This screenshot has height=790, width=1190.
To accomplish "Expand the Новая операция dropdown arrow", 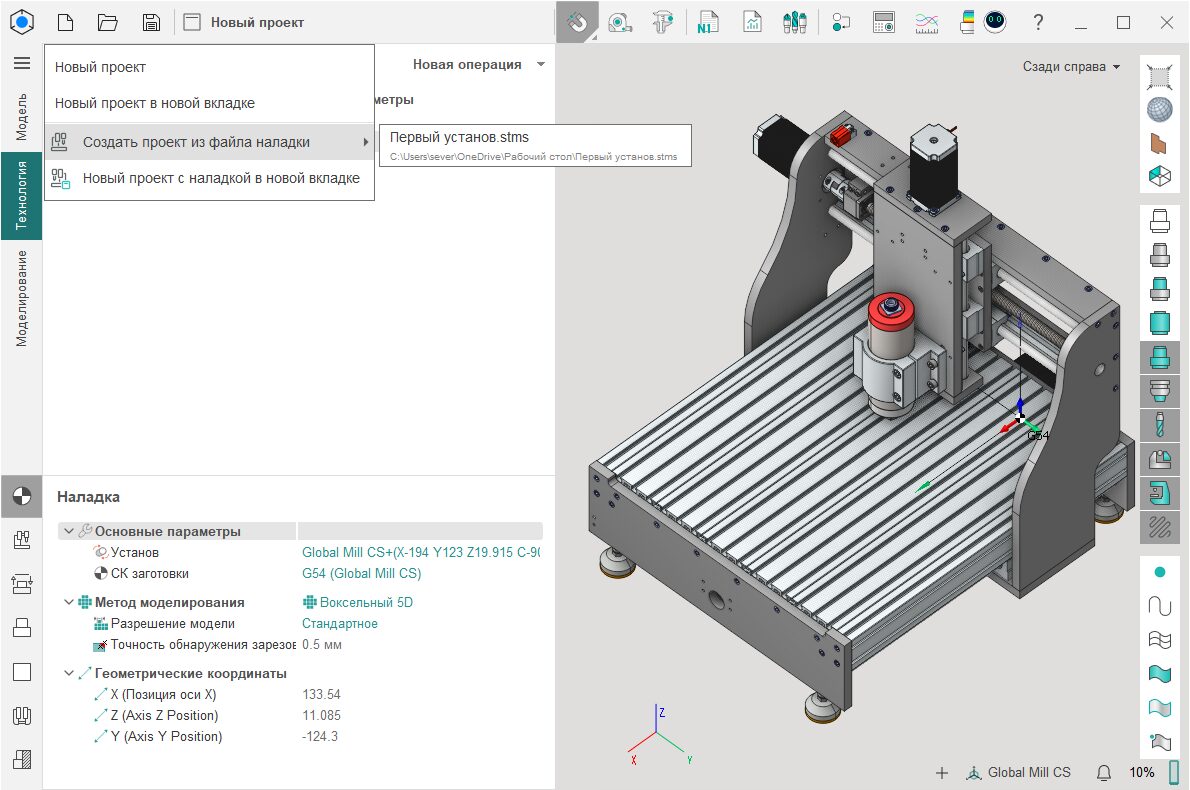I will [x=541, y=65].
